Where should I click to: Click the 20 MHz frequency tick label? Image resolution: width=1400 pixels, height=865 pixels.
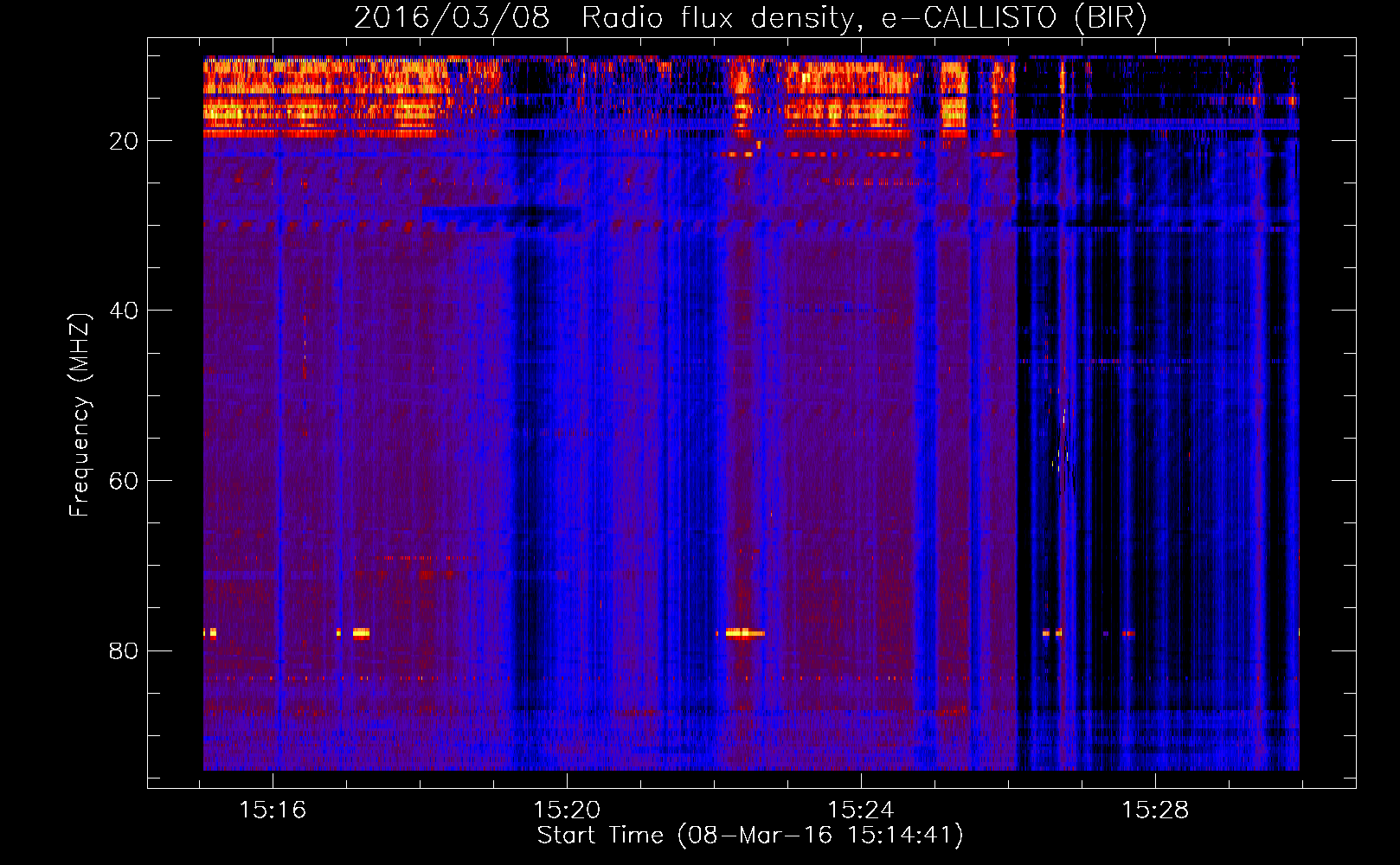point(124,141)
